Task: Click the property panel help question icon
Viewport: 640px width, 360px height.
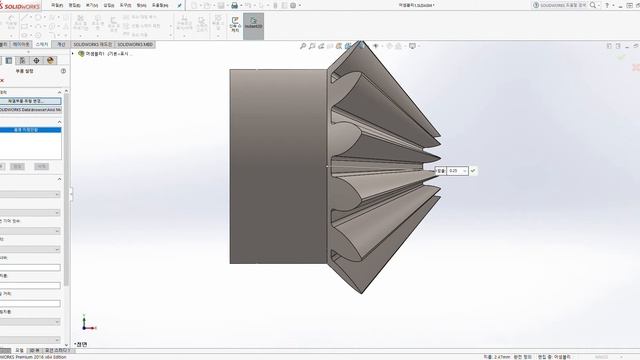Action: tap(63, 71)
